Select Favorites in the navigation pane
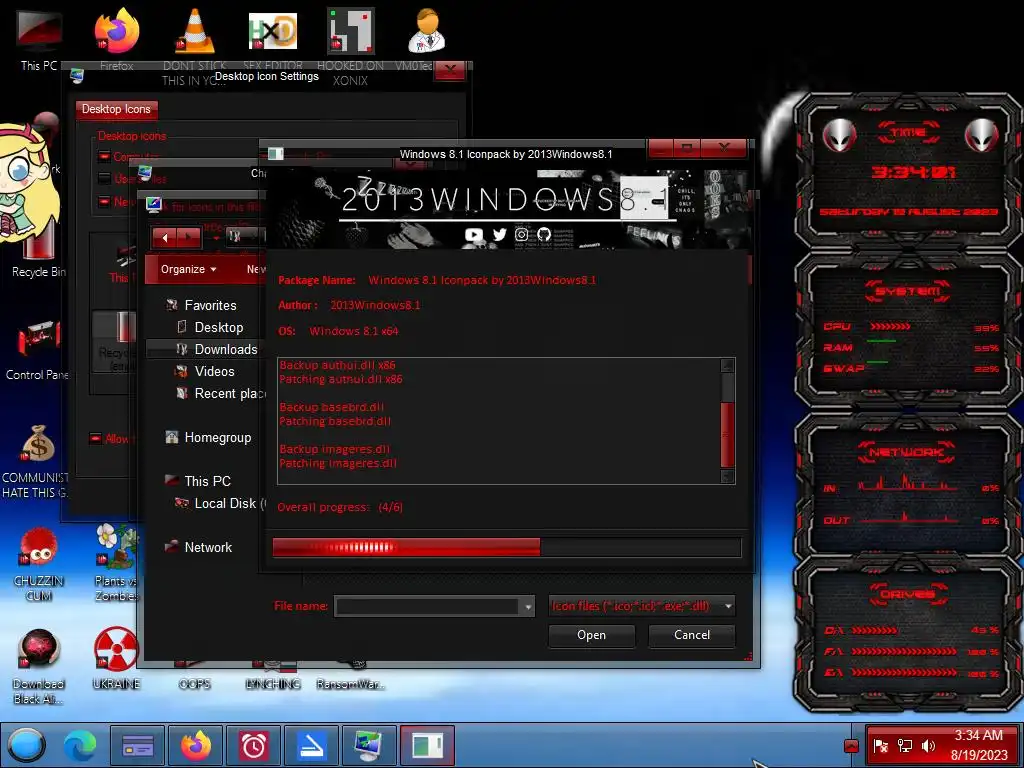This screenshot has width=1024, height=768. pos(210,305)
